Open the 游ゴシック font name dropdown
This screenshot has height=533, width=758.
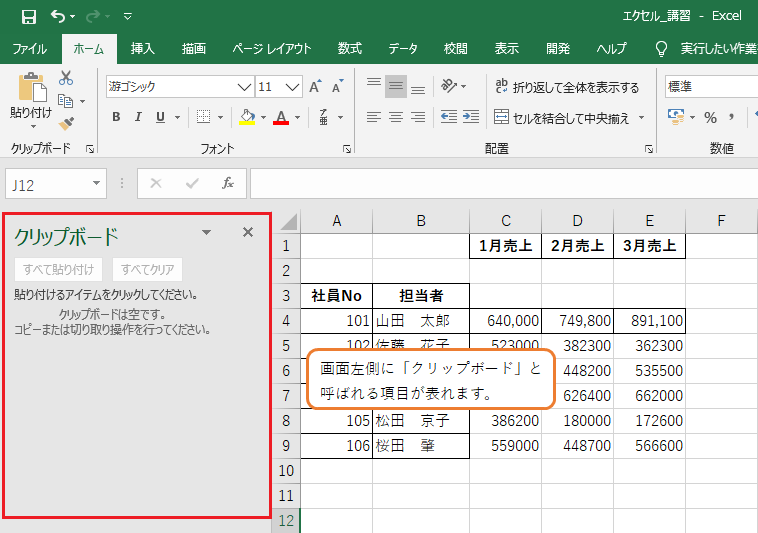245,87
